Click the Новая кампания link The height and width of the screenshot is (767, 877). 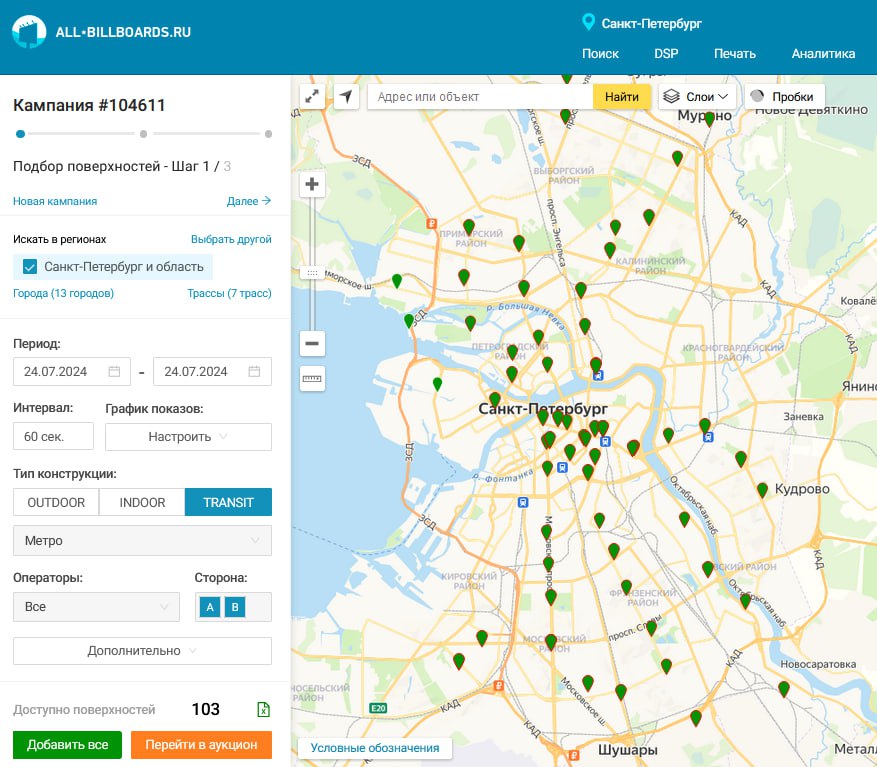pos(55,201)
